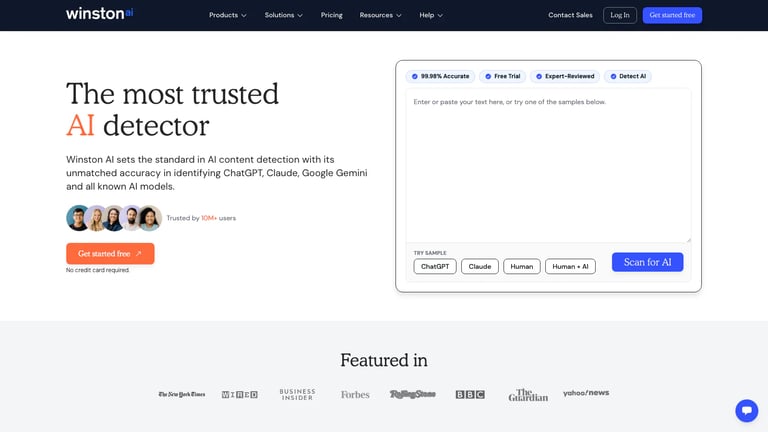Focus the text entry area
This screenshot has width=768, height=432.
tap(548, 166)
